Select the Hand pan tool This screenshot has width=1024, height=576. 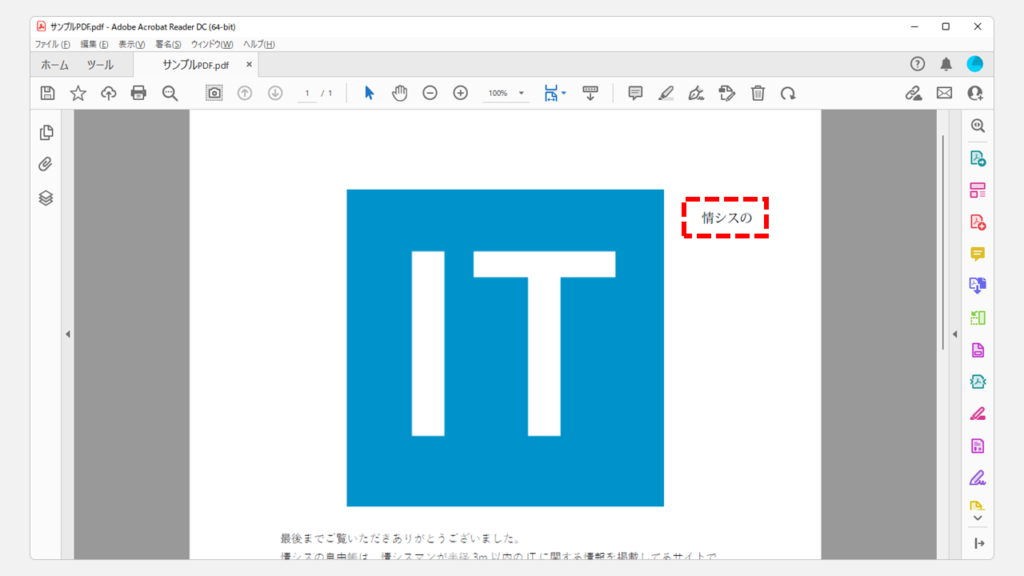tap(400, 93)
